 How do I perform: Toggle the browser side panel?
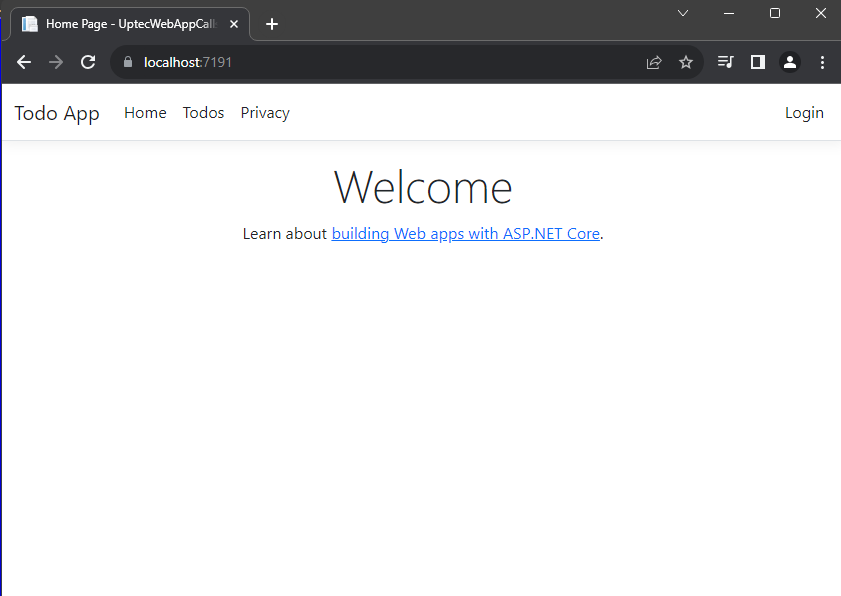758,62
